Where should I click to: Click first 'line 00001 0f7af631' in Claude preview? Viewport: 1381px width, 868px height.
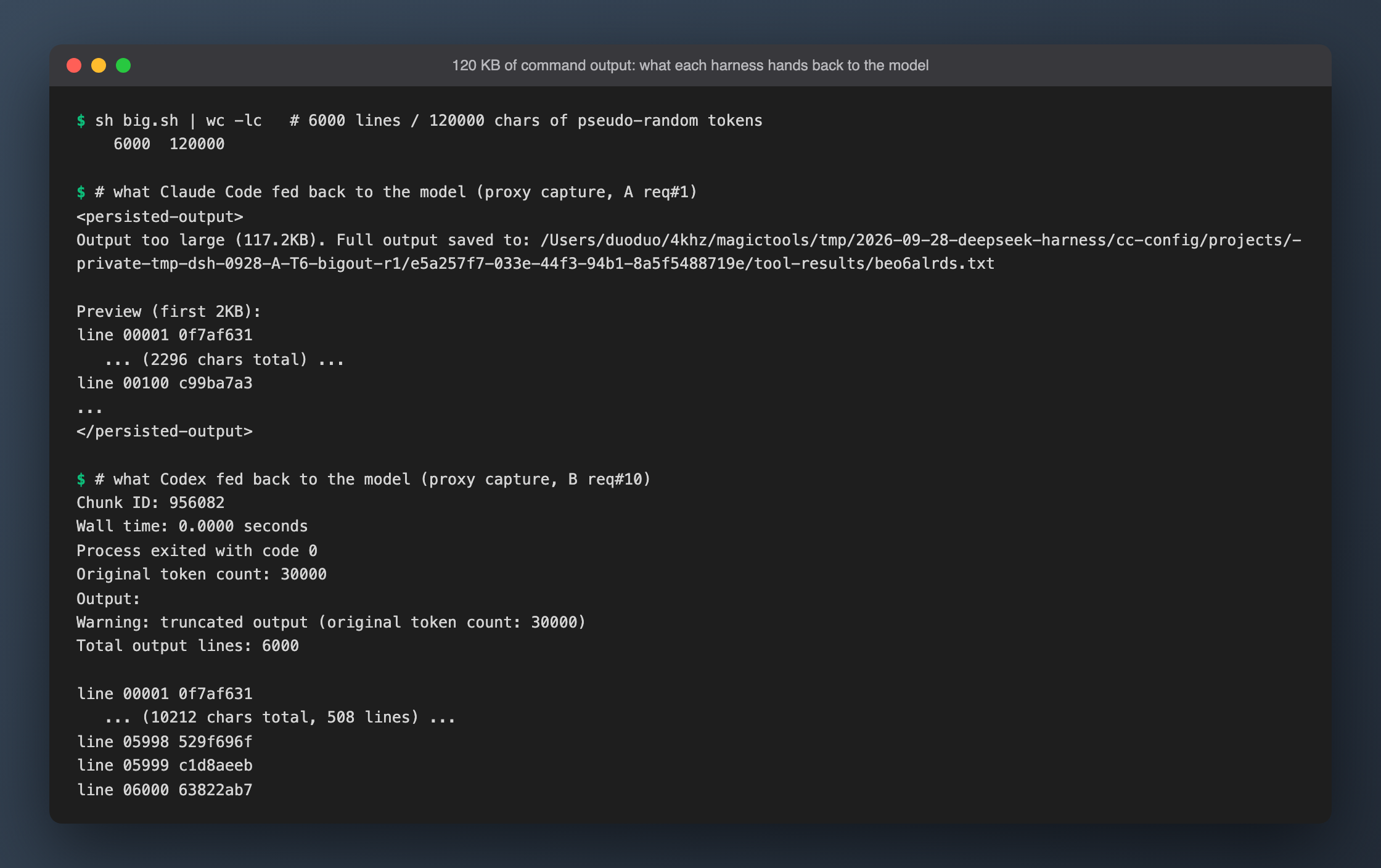click(165, 335)
